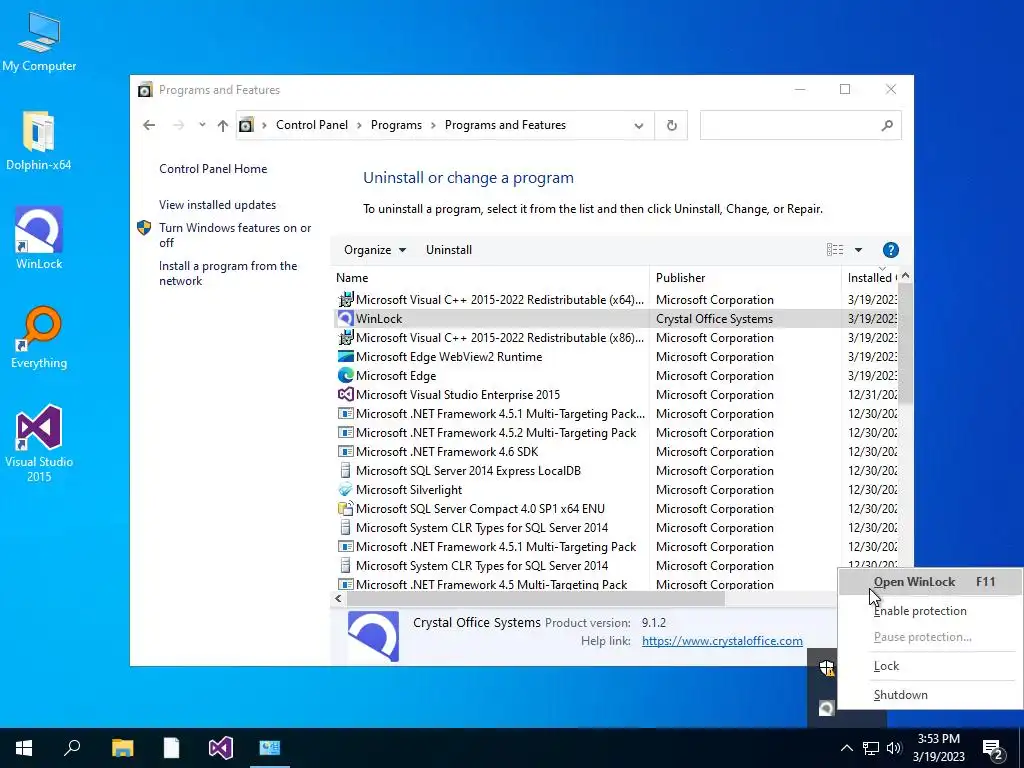The width and height of the screenshot is (1024, 768).
Task: Select Microsoft Edge WebView2 Runtime row
Action: 616,357
